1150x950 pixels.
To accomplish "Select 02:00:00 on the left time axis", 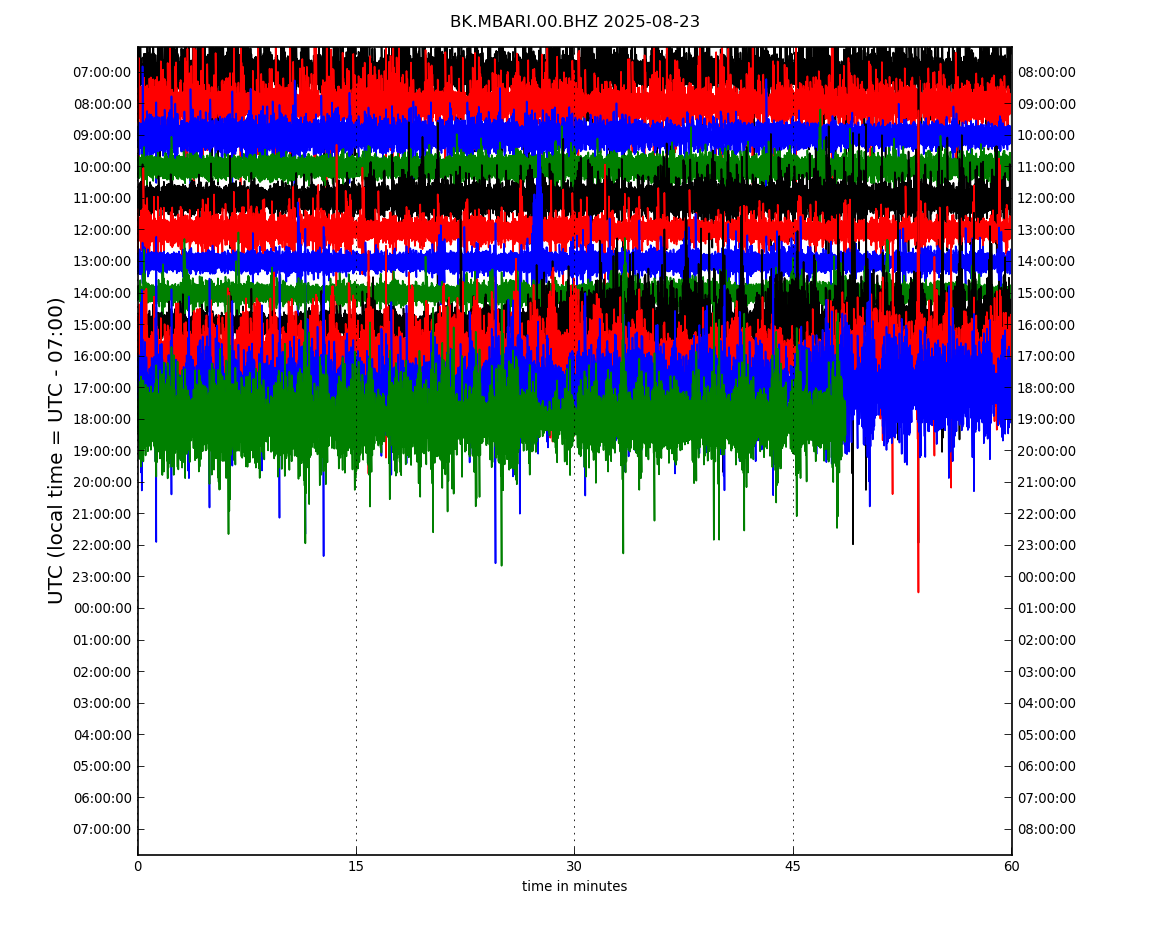I will pos(103,672).
